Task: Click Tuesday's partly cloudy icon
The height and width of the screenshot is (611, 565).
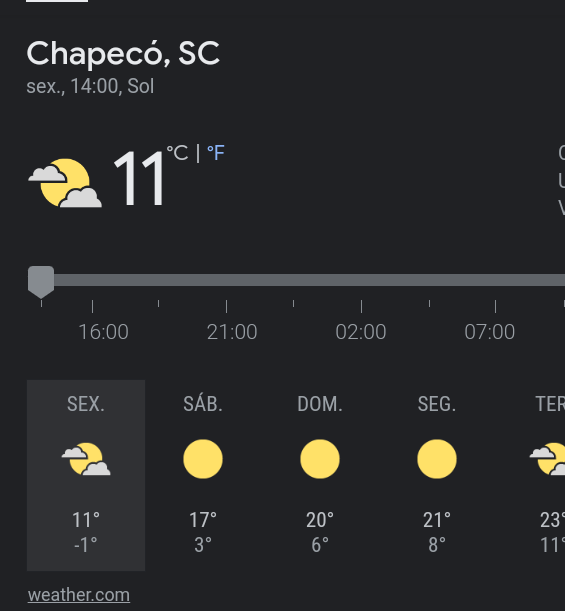Action: [547, 459]
